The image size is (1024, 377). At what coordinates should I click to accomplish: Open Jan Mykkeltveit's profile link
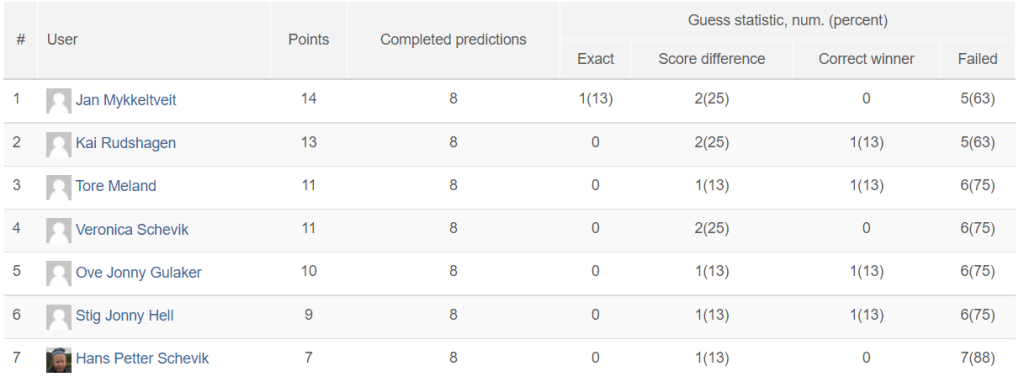126,100
